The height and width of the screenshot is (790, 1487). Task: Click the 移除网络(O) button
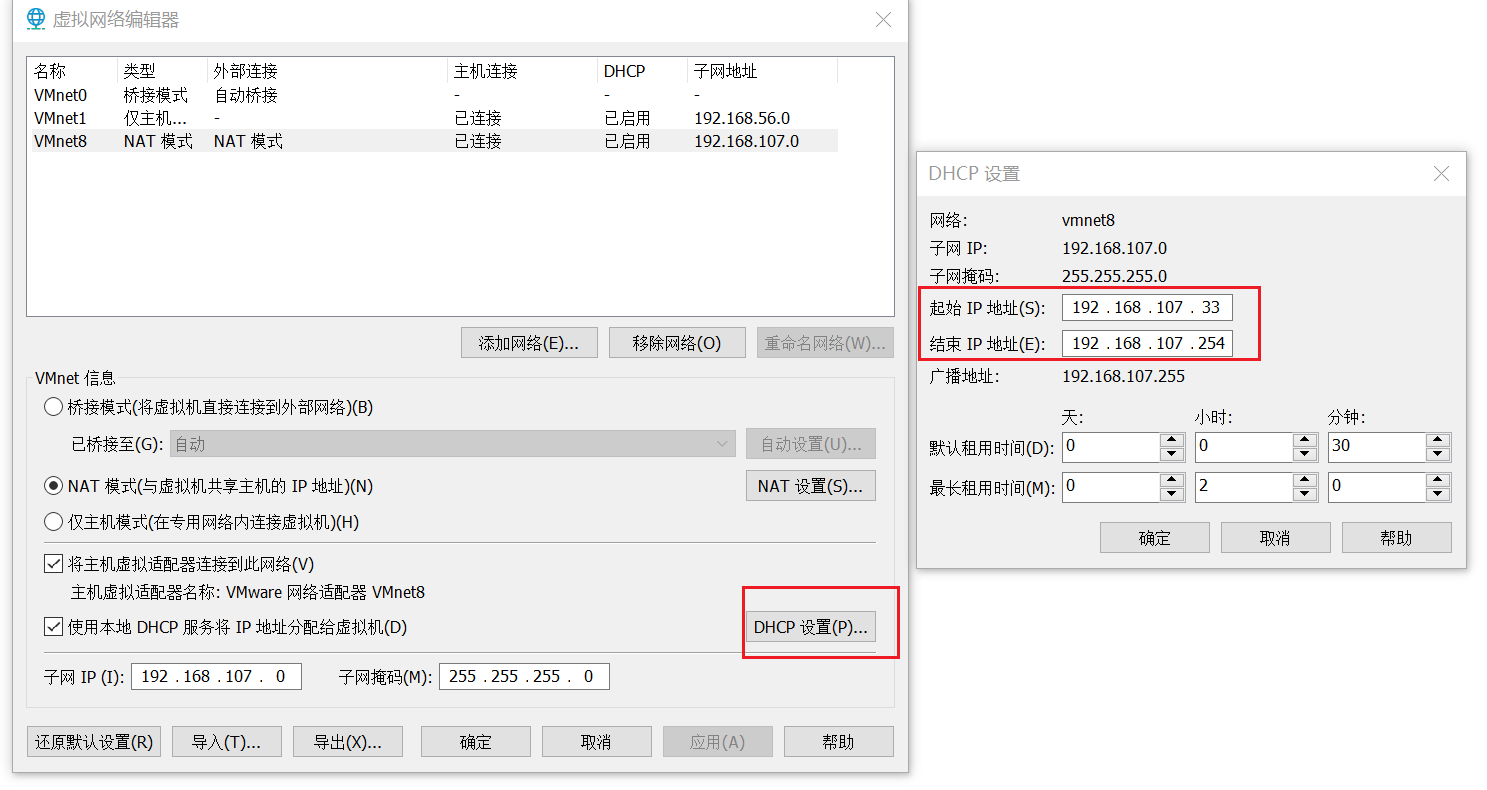(x=677, y=343)
